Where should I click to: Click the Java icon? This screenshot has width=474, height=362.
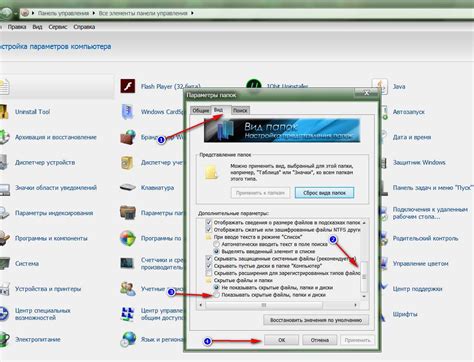[x=380, y=86]
